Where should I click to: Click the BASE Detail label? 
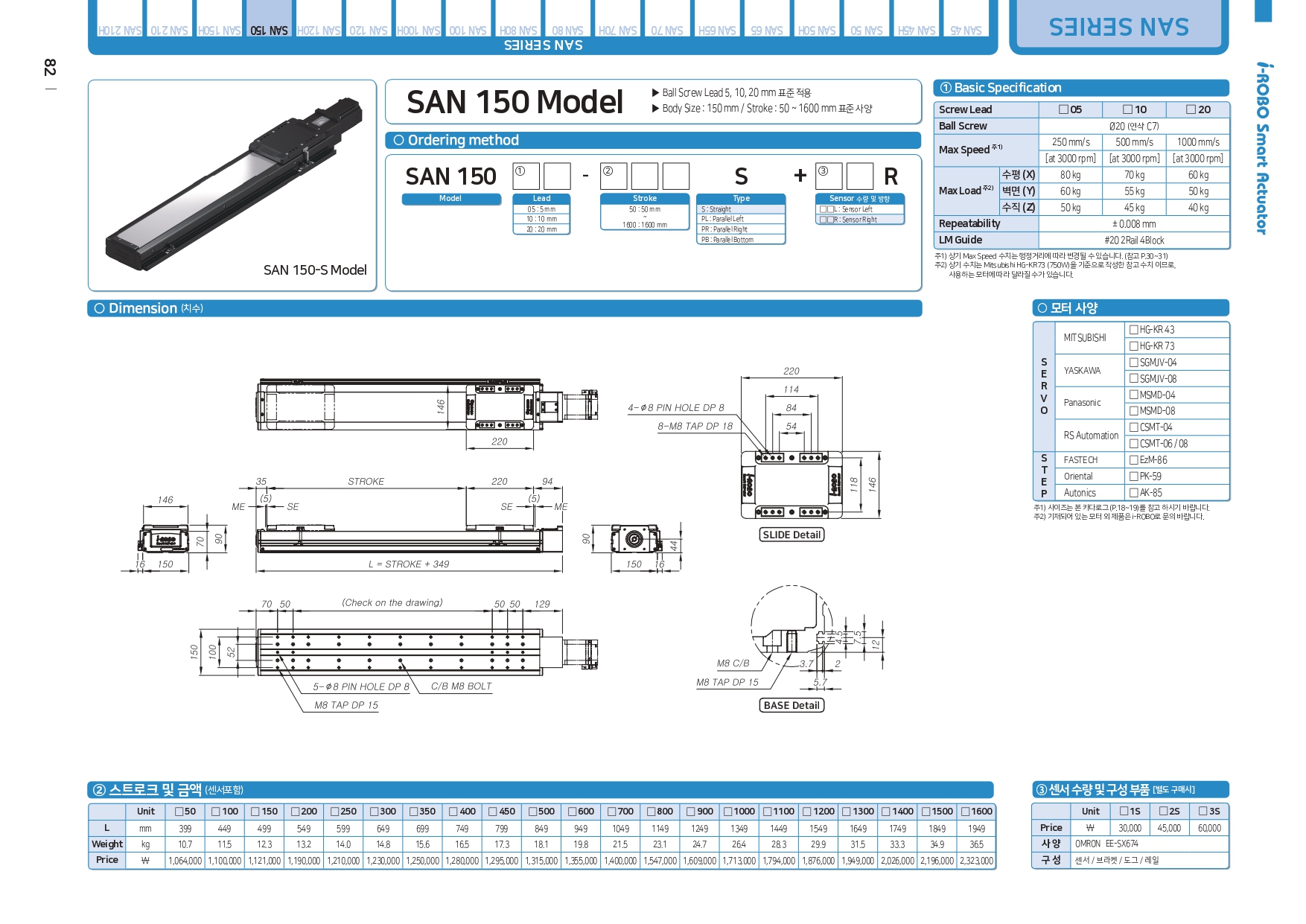[x=791, y=705]
